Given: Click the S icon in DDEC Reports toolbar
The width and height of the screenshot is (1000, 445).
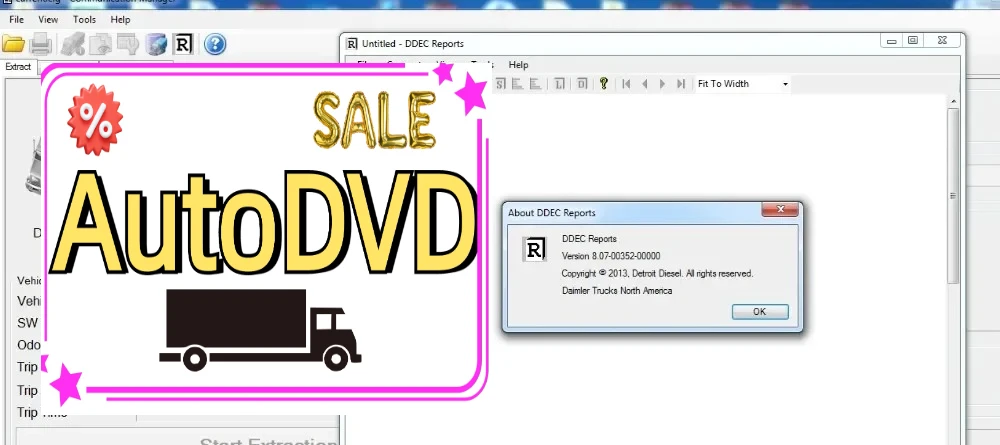Looking at the screenshot, I should coord(501,84).
